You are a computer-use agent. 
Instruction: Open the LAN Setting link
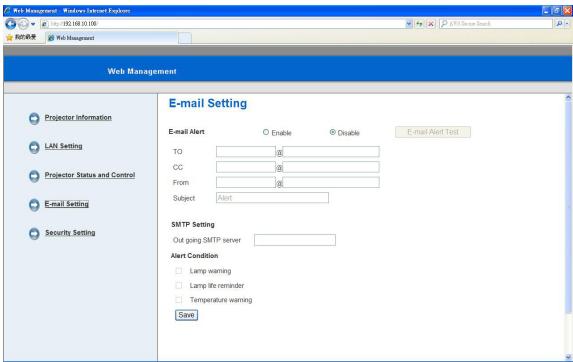pos(63,146)
